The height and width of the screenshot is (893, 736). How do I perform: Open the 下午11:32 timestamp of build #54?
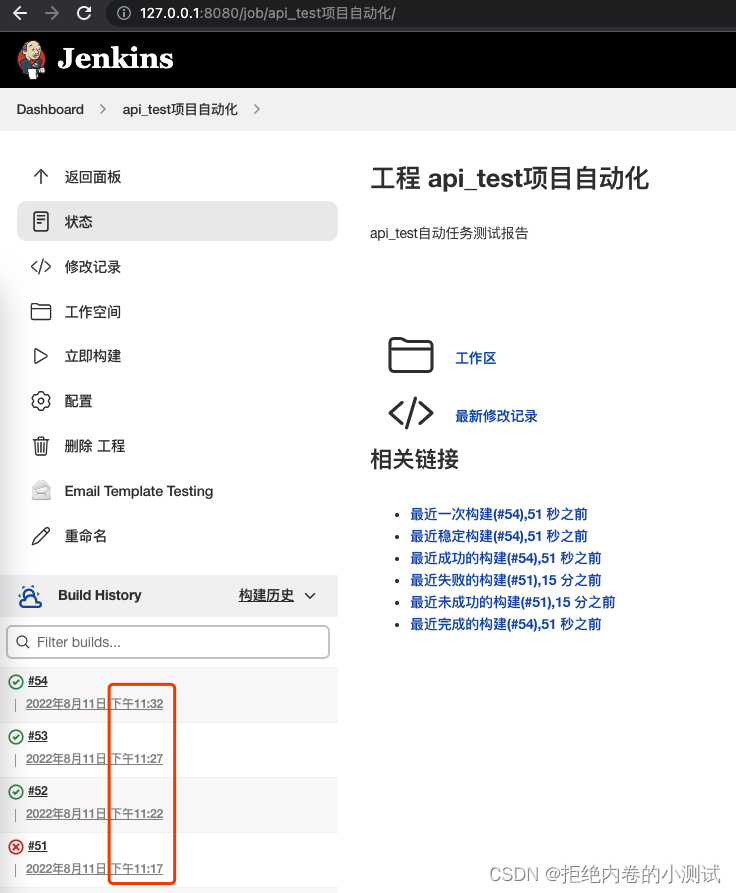(137, 704)
